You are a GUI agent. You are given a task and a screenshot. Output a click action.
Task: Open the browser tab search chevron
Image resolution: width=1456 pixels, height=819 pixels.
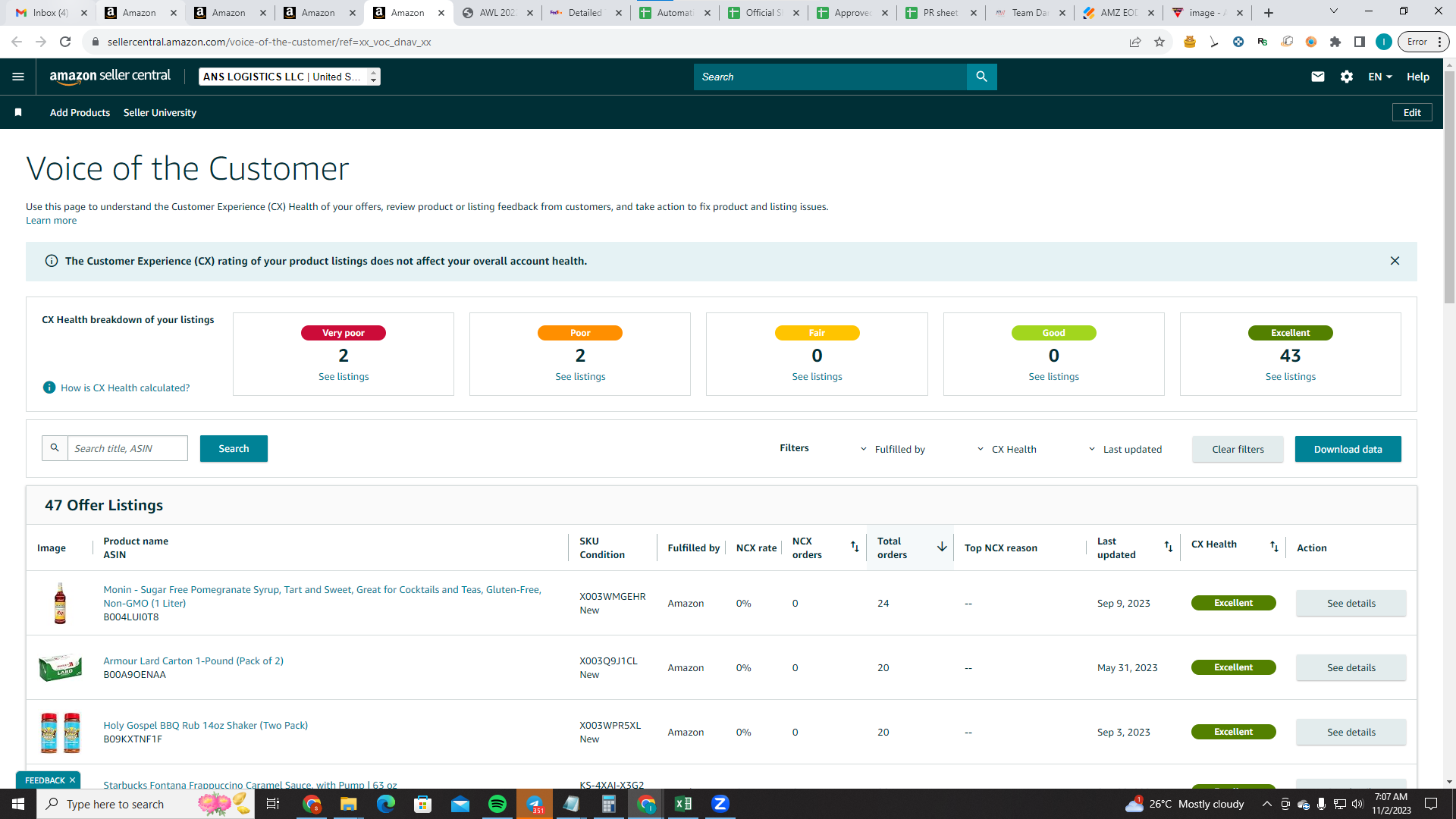pyautogui.click(x=1333, y=11)
